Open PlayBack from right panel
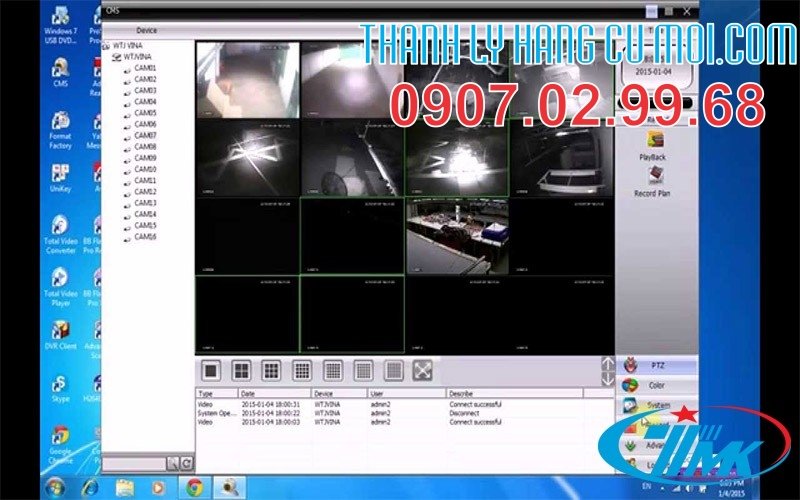 coord(653,146)
